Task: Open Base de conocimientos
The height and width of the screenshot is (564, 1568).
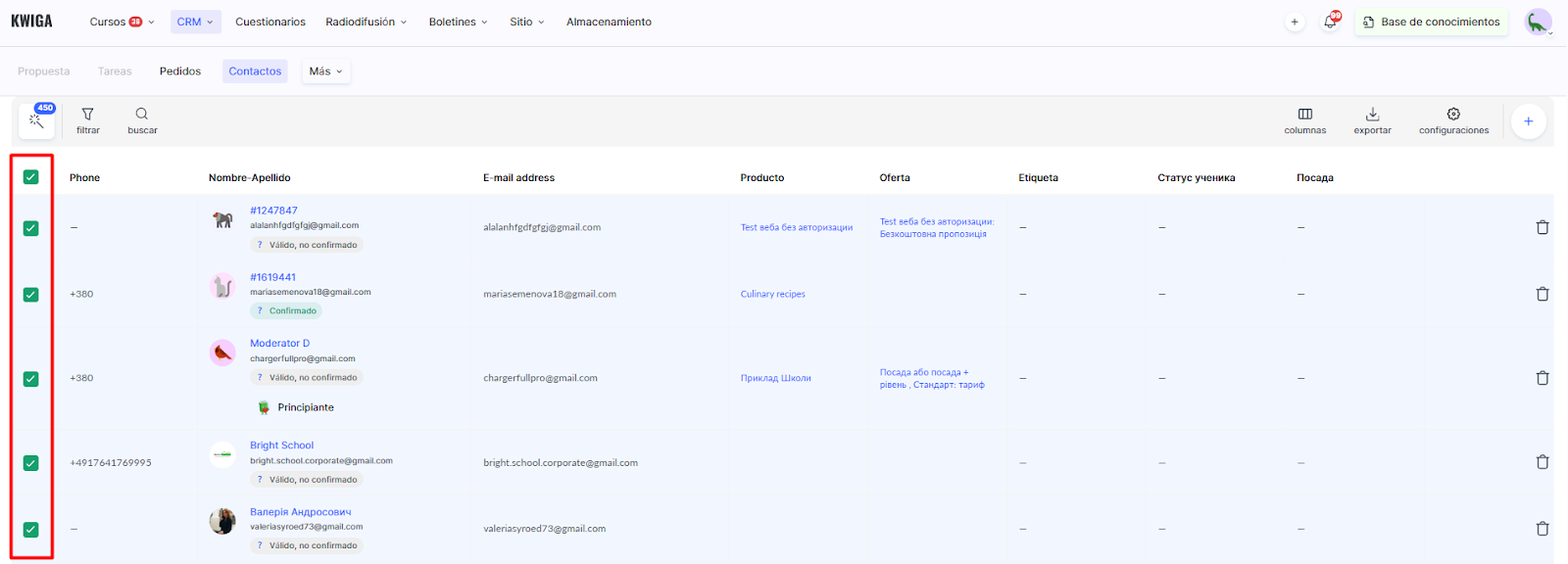Action: point(1431,22)
